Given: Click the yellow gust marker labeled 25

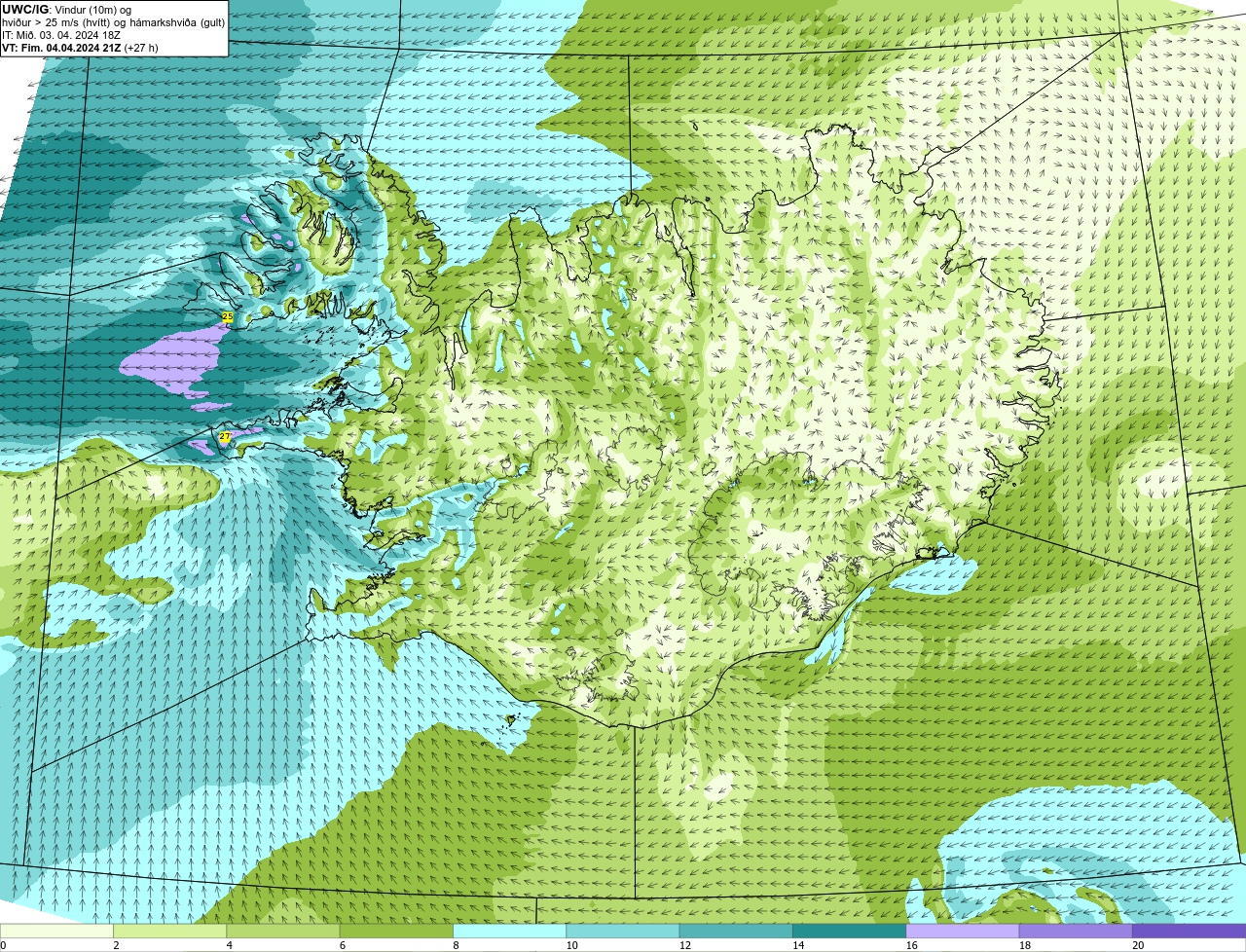Looking at the screenshot, I should 228,317.
